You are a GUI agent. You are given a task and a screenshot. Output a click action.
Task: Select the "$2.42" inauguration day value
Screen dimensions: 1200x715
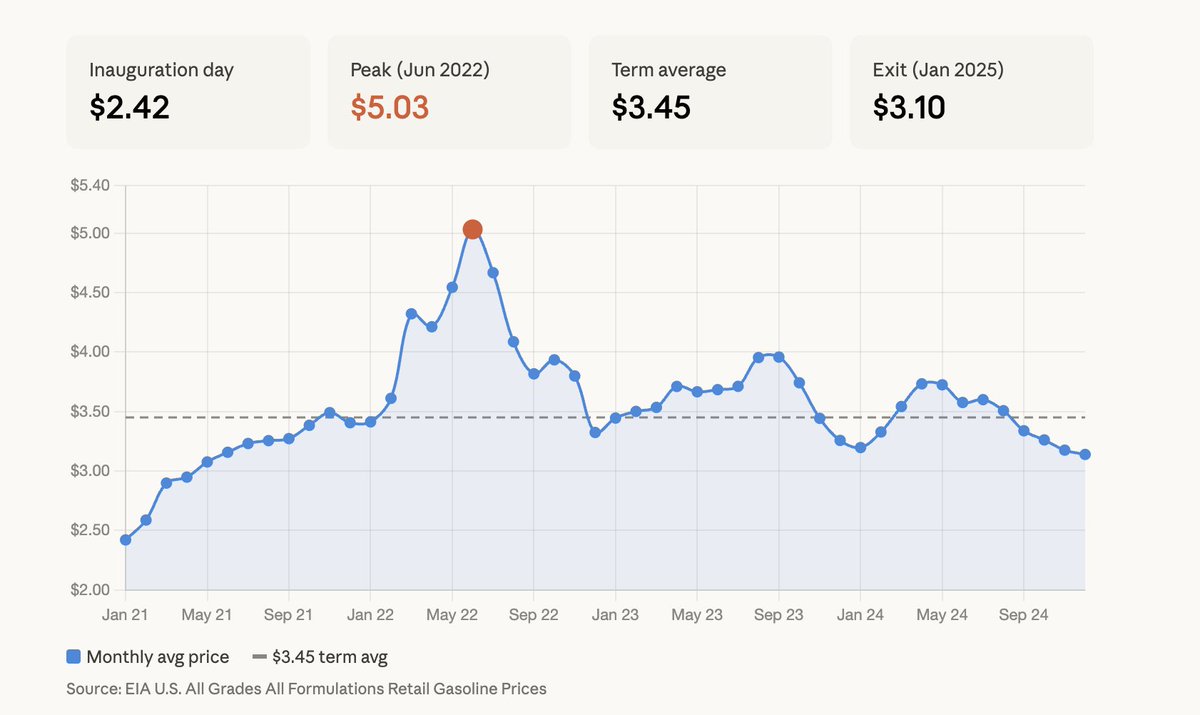130,107
